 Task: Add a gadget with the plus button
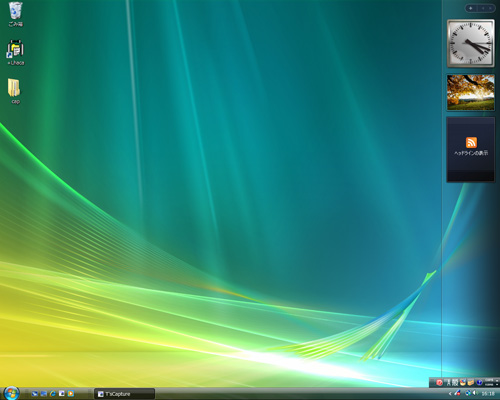(x=471, y=8)
